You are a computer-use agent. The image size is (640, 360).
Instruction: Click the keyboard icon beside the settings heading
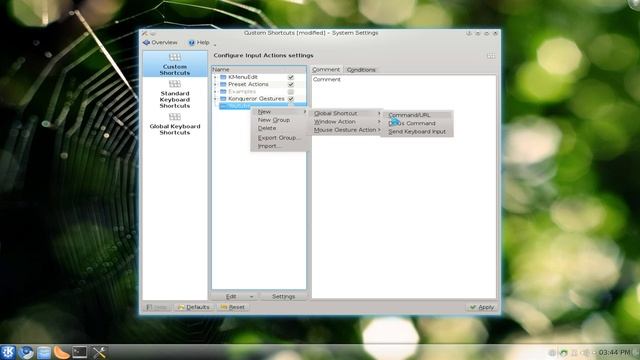491,56
